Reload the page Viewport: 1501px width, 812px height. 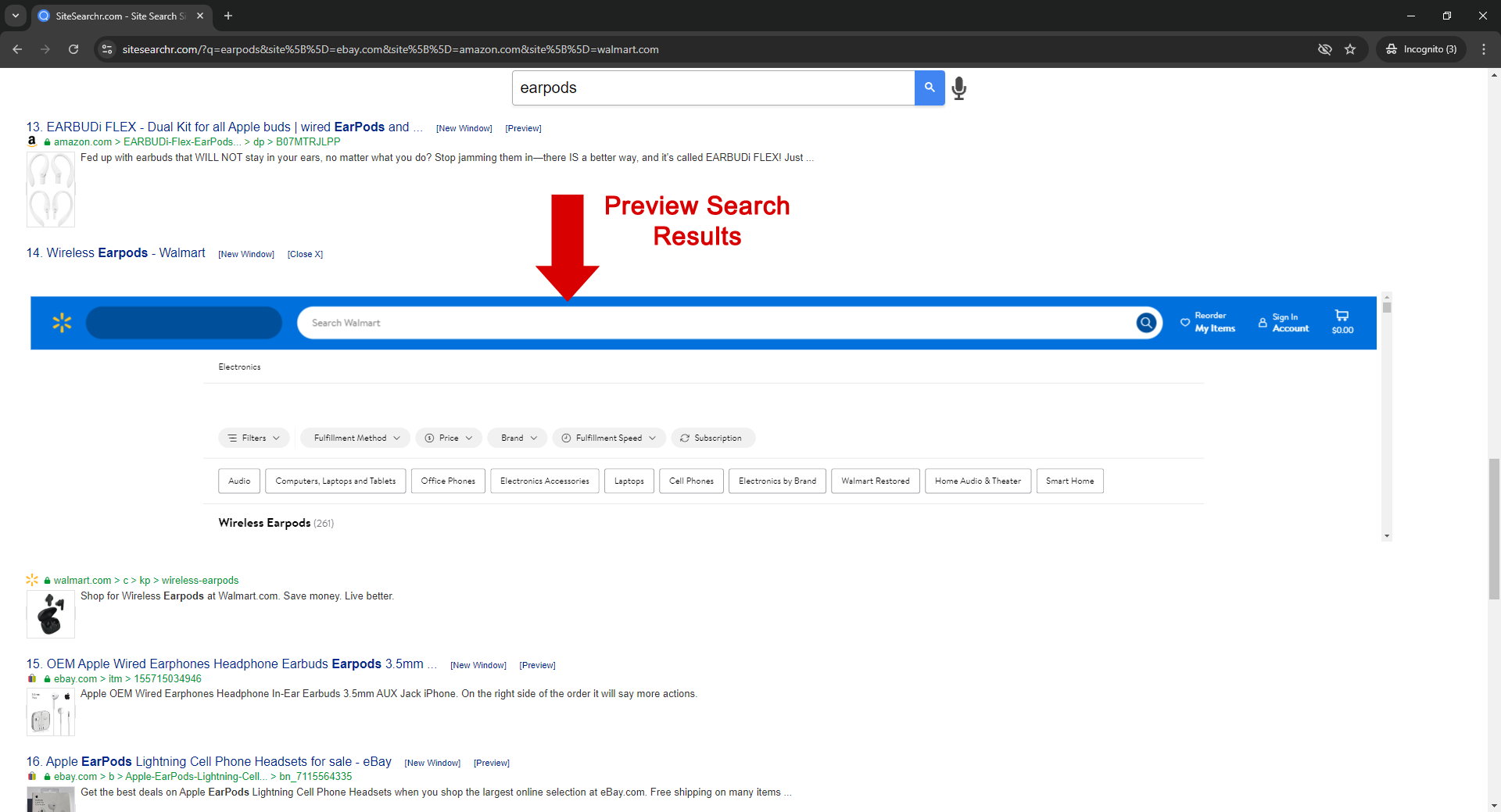(x=73, y=49)
